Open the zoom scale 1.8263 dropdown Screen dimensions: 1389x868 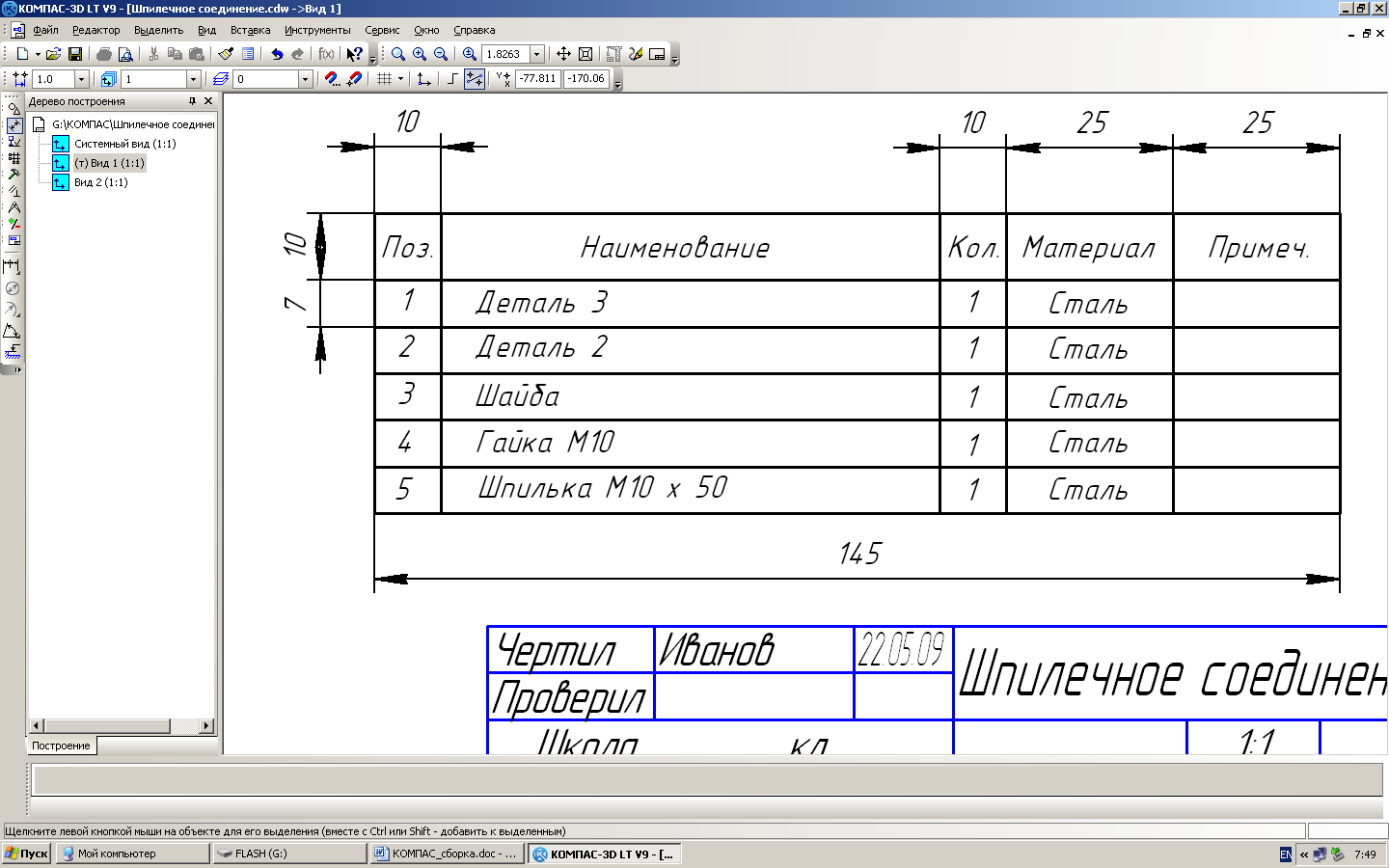537,54
